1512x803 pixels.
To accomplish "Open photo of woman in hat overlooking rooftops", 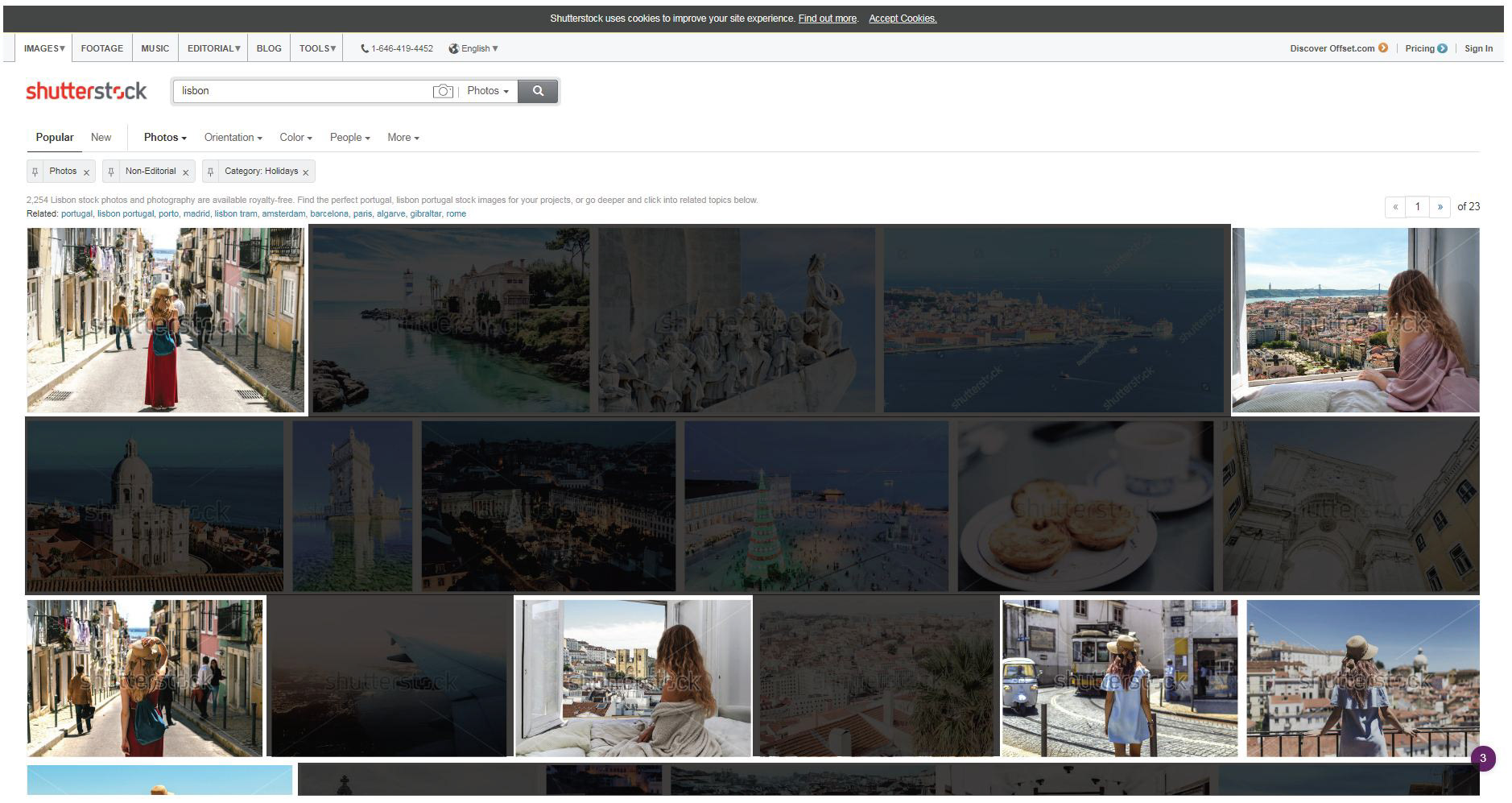I will coord(1363,678).
